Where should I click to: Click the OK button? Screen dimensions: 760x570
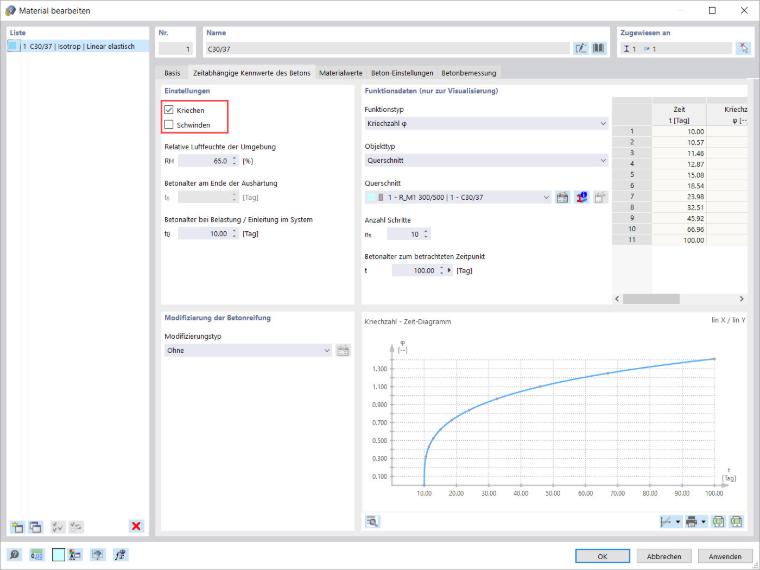[602, 556]
